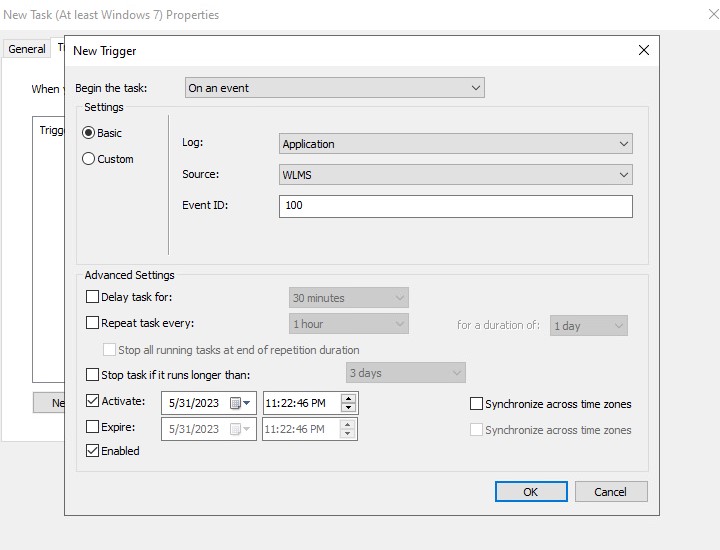Image resolution: width=720 pixels, height=550 pixels.
Task: Uncheck the Activate checkbox
Action: (92, 401)
